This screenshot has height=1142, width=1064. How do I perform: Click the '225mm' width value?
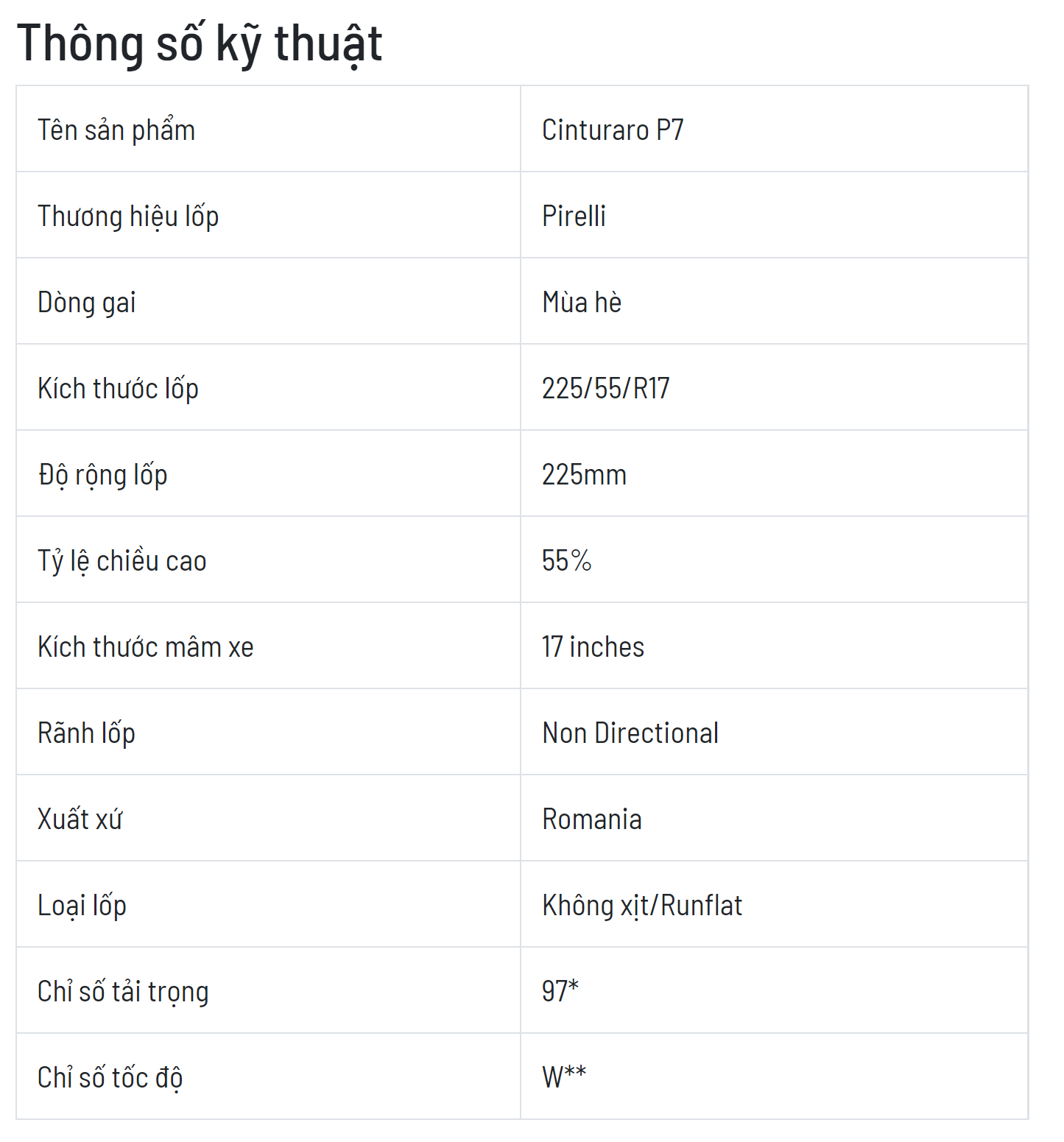584,474
